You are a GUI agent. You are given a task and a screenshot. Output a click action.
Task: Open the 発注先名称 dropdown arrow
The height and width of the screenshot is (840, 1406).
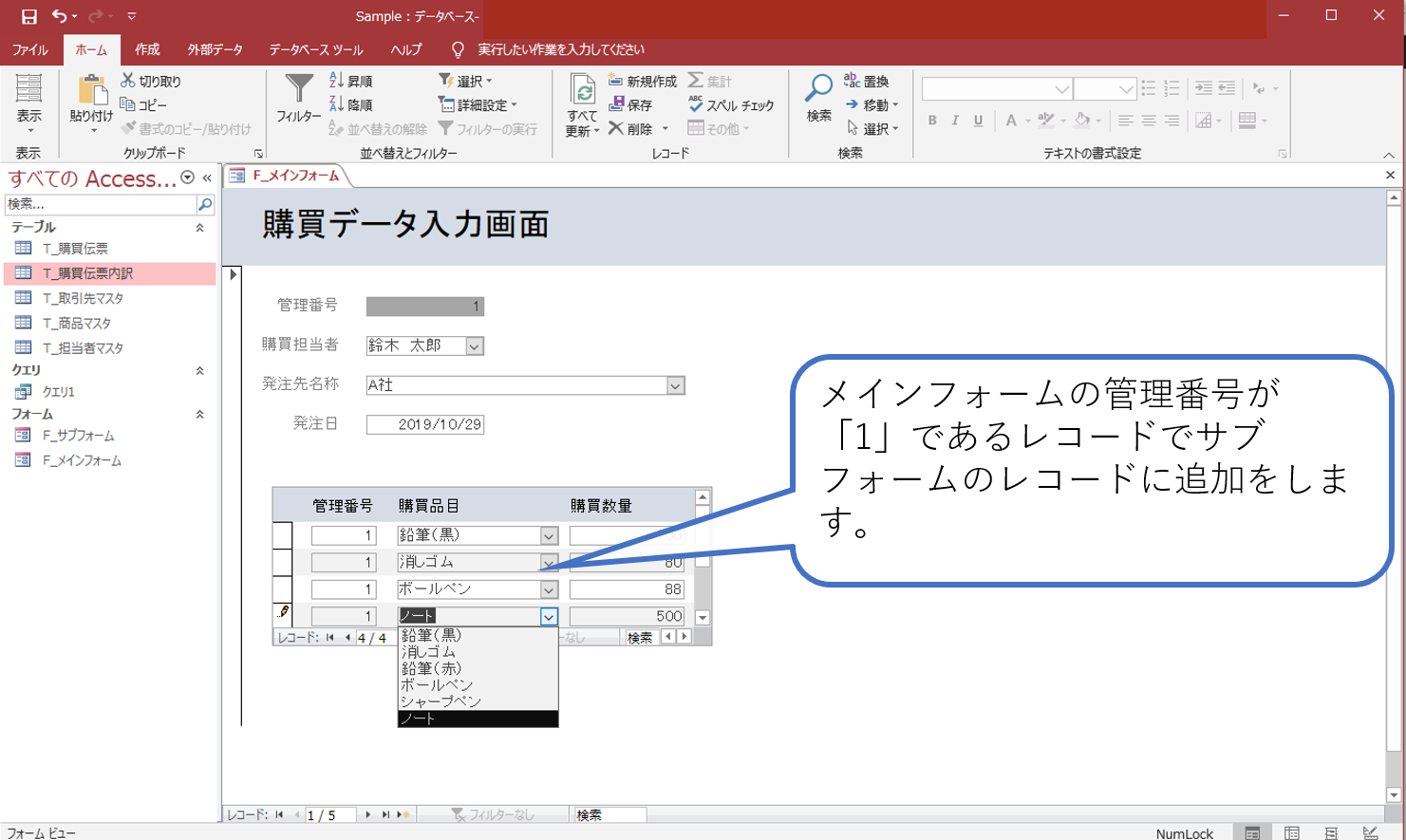pos(675,385)
